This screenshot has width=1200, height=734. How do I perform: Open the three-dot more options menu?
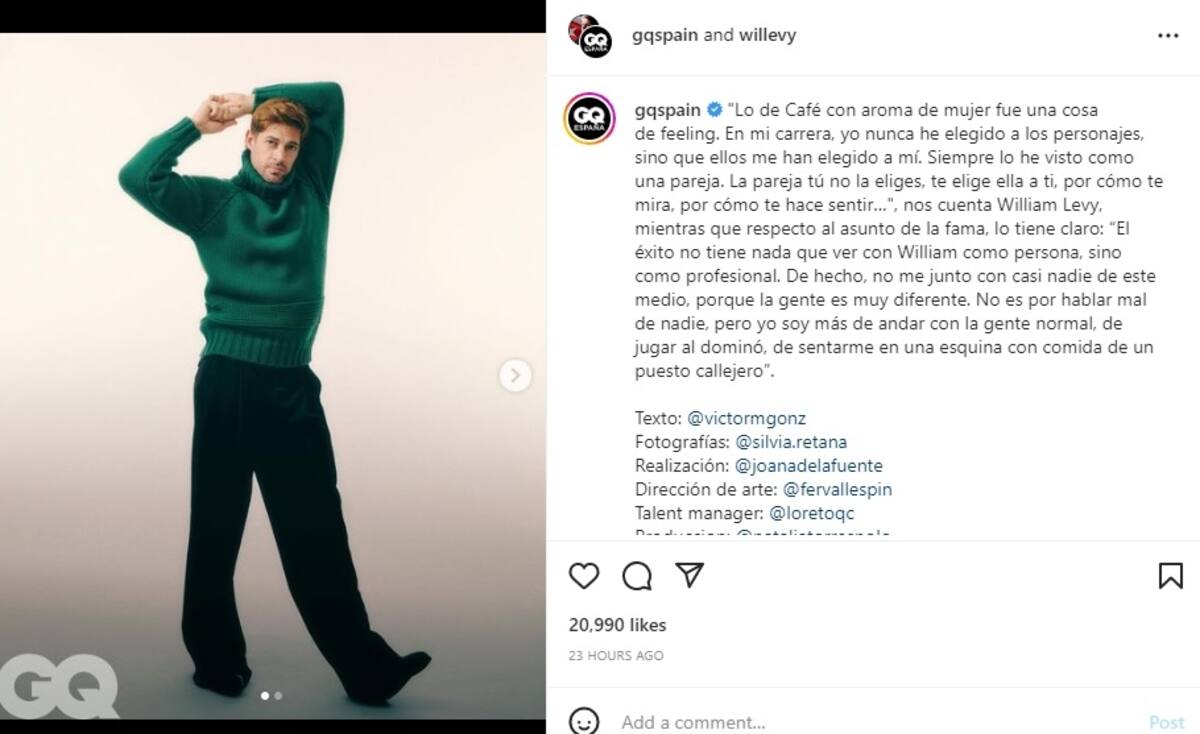point(1168,35)
